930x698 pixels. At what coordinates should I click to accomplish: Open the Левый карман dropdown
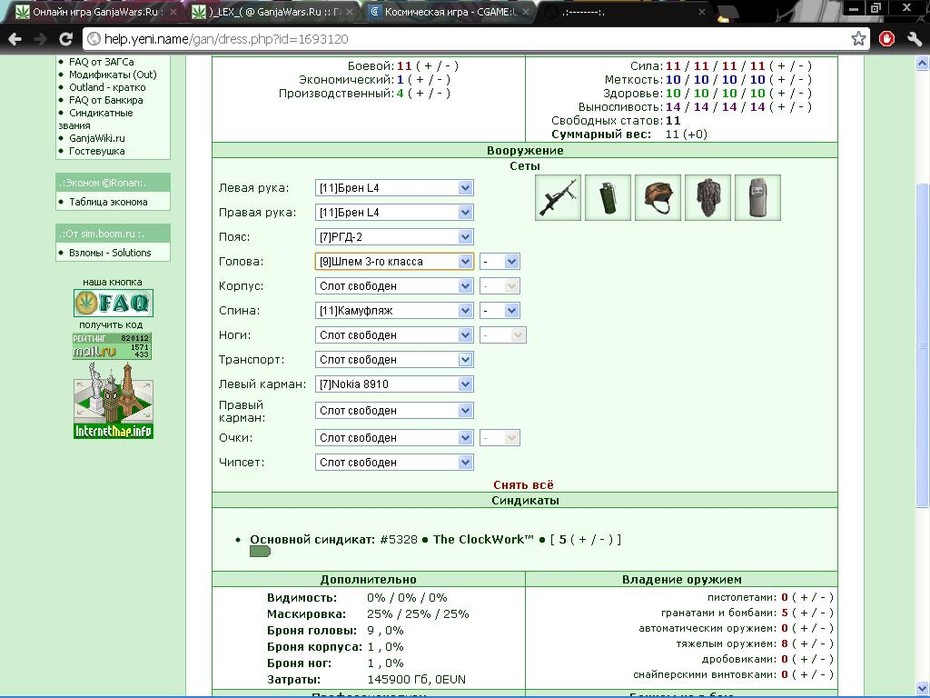tap(394, 384)
